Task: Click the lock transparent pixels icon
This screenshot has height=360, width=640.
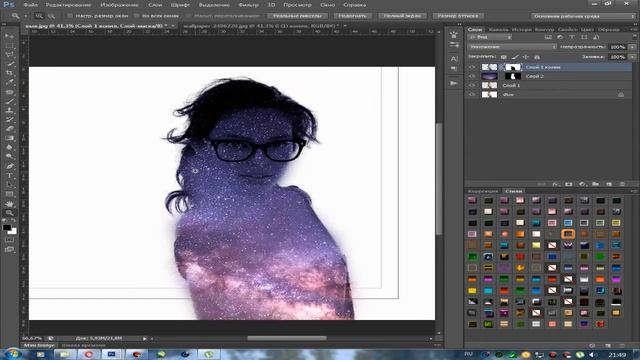Action: point(504,57)
